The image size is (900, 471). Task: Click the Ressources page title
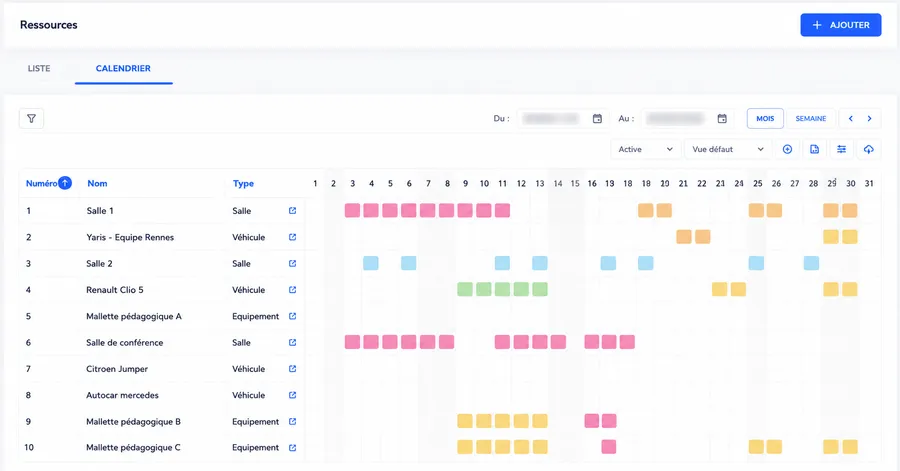coord(49,25)
